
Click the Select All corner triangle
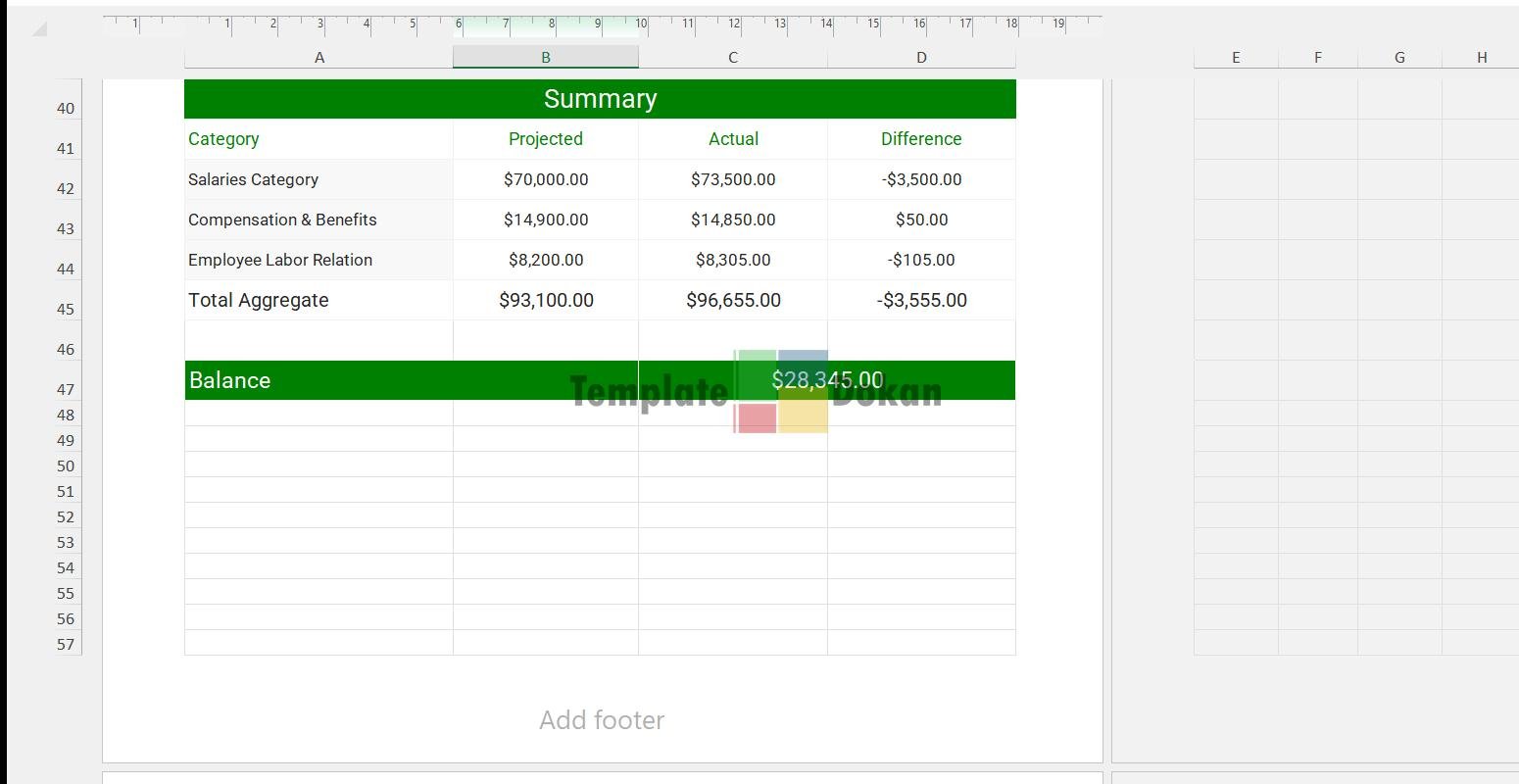point(39,29)
